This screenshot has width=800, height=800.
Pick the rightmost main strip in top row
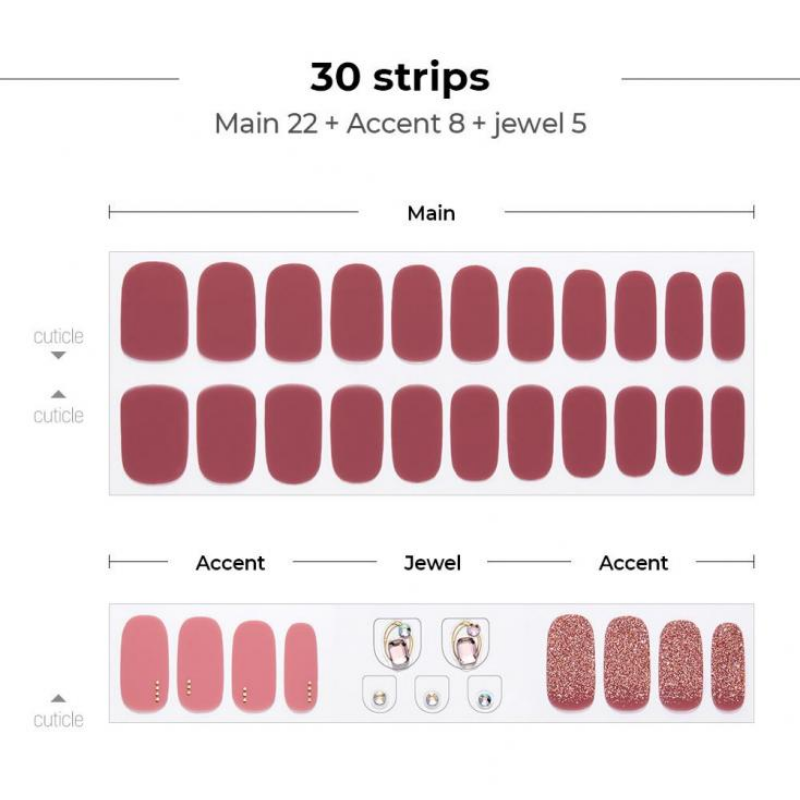tap(728, 316)
